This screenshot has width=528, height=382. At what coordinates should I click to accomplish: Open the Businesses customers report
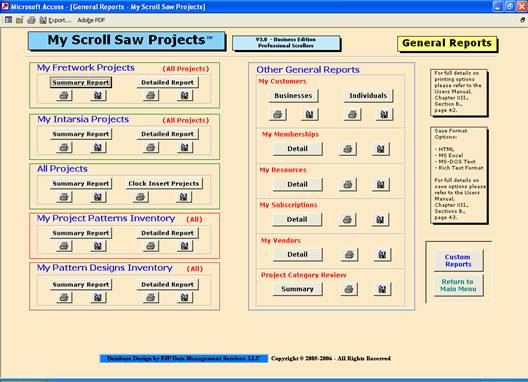(x=293, y=96)
